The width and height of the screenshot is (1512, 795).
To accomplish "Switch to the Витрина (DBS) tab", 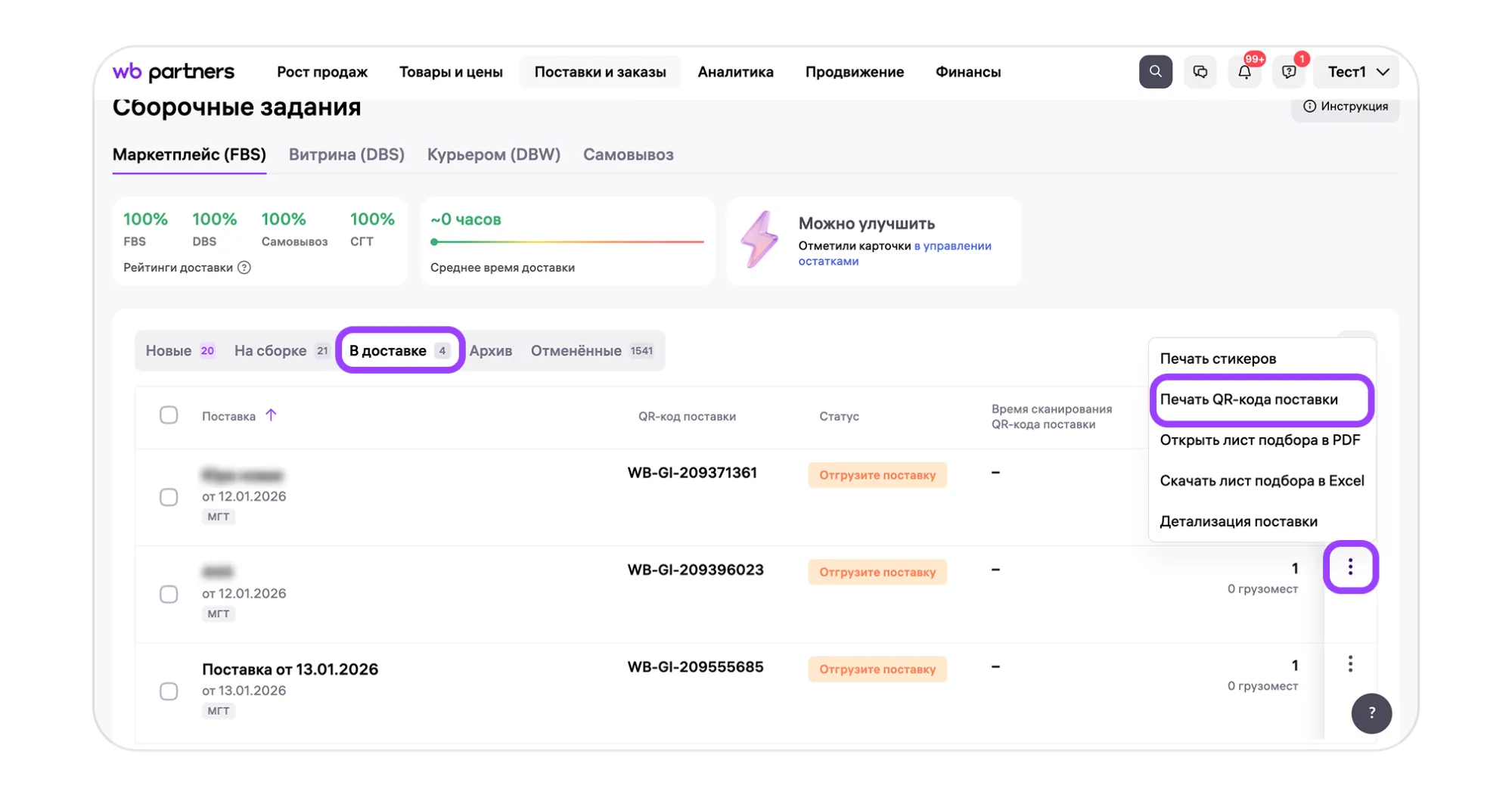I will [346, 154].
